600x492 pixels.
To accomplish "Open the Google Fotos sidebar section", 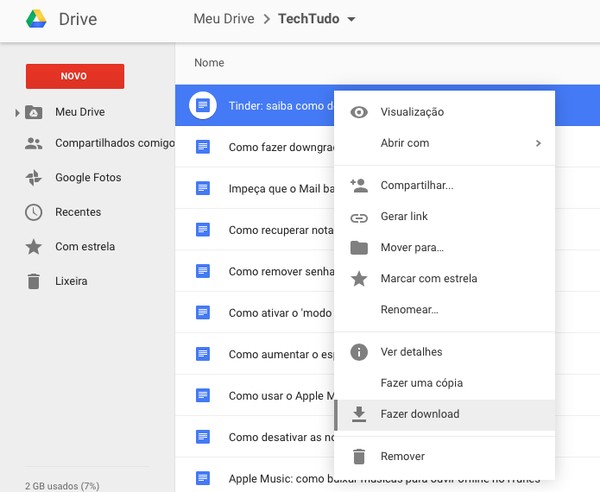I will (x=88, y=178).
